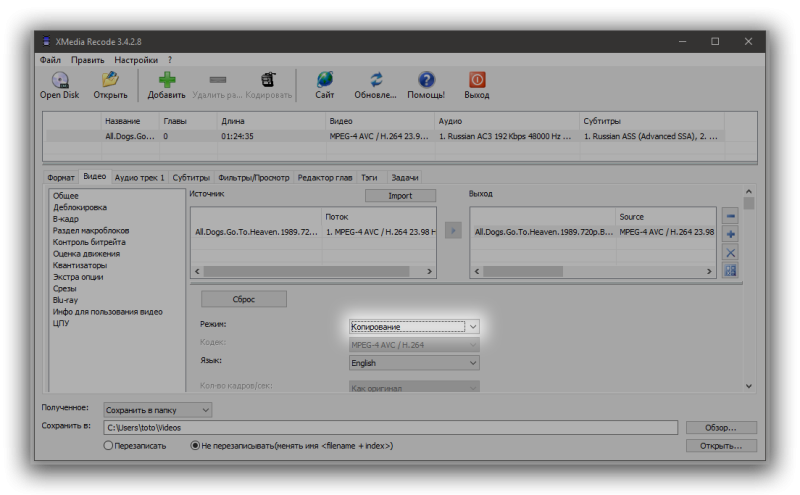Select the Перезаписать radio button

(108, 446)
